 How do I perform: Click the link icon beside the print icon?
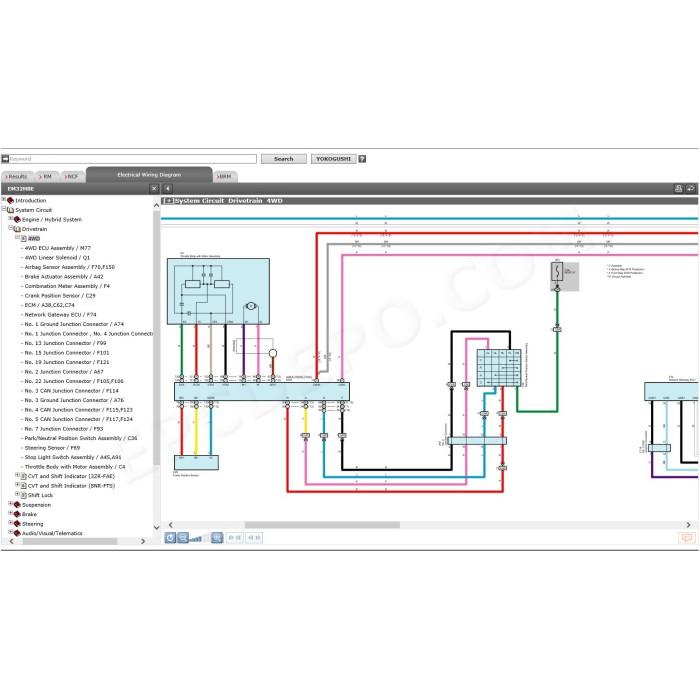point(691,189)
